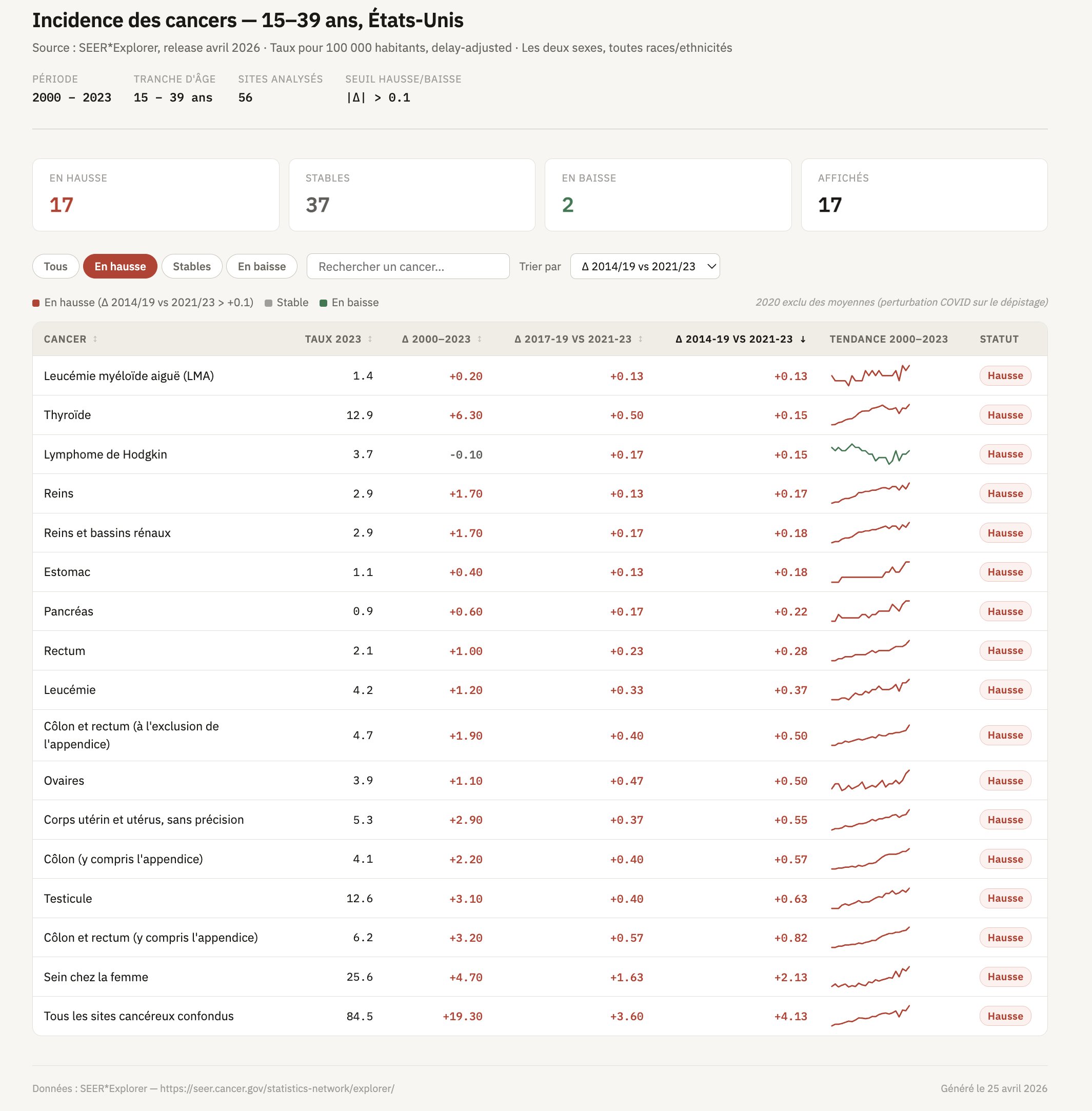Image resolution: width=1092 pixels, height=1111 pixels.
Task: Click the Lymphome de Hodgkin green sparkline
Action: click(x=870, y=454)
